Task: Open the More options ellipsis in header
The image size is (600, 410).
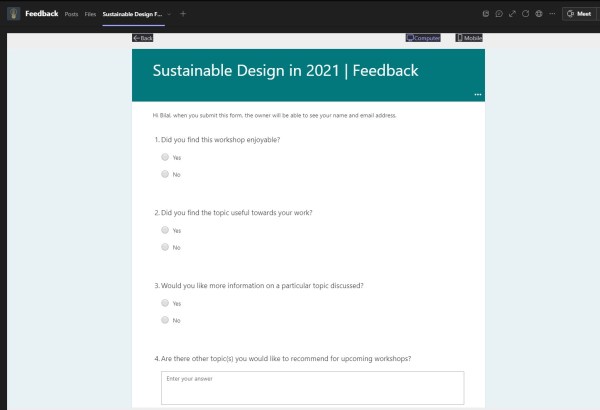Action: [x=552, y=14]
